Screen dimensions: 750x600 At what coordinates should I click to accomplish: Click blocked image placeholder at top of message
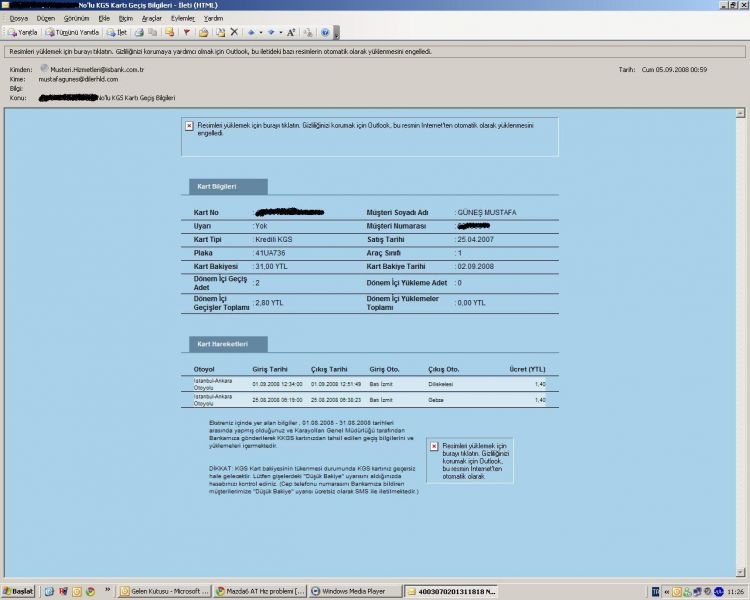coord(370,137)
